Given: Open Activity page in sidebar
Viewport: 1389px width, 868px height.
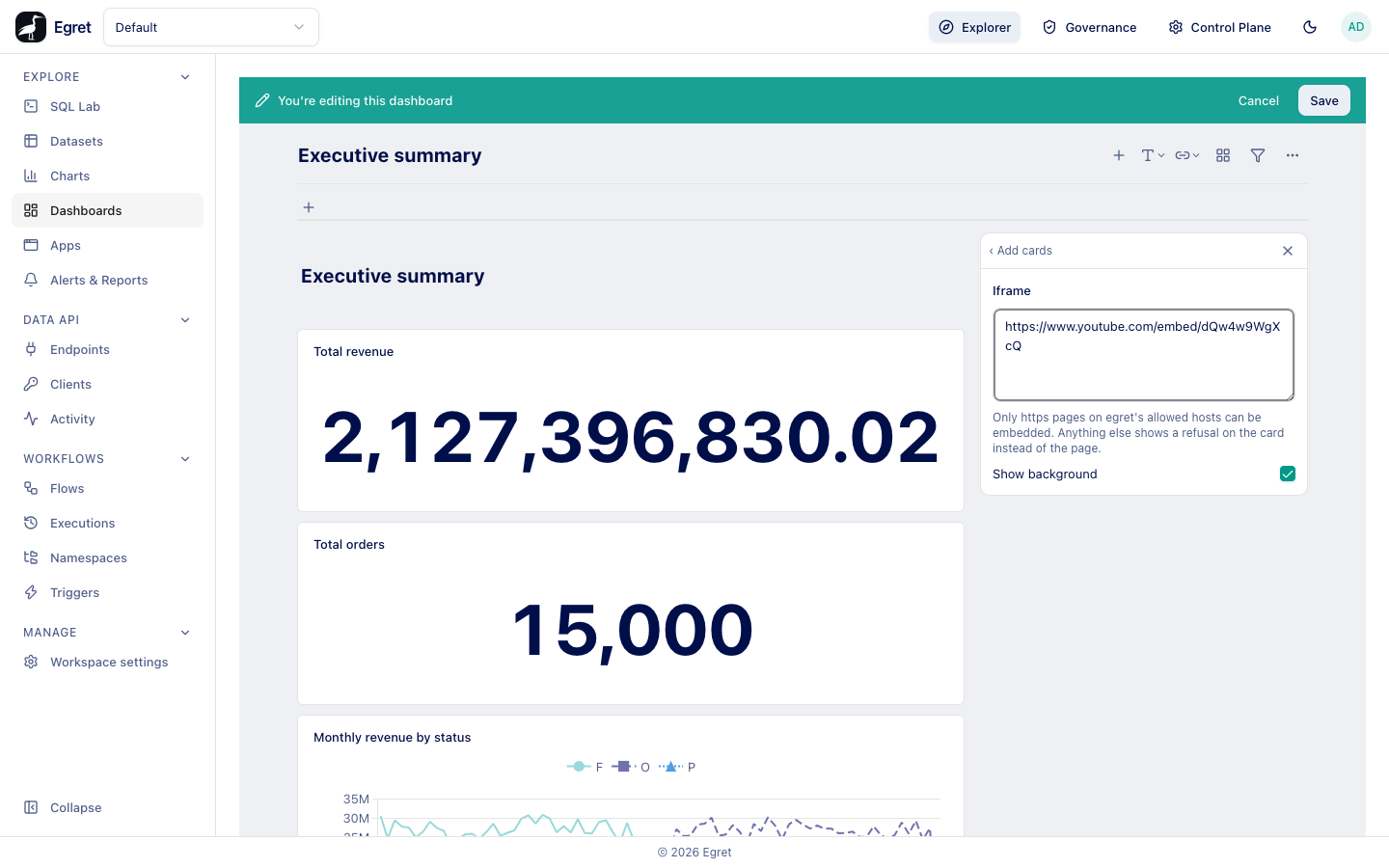Looking at the screenshot, I should coord(107,419).
